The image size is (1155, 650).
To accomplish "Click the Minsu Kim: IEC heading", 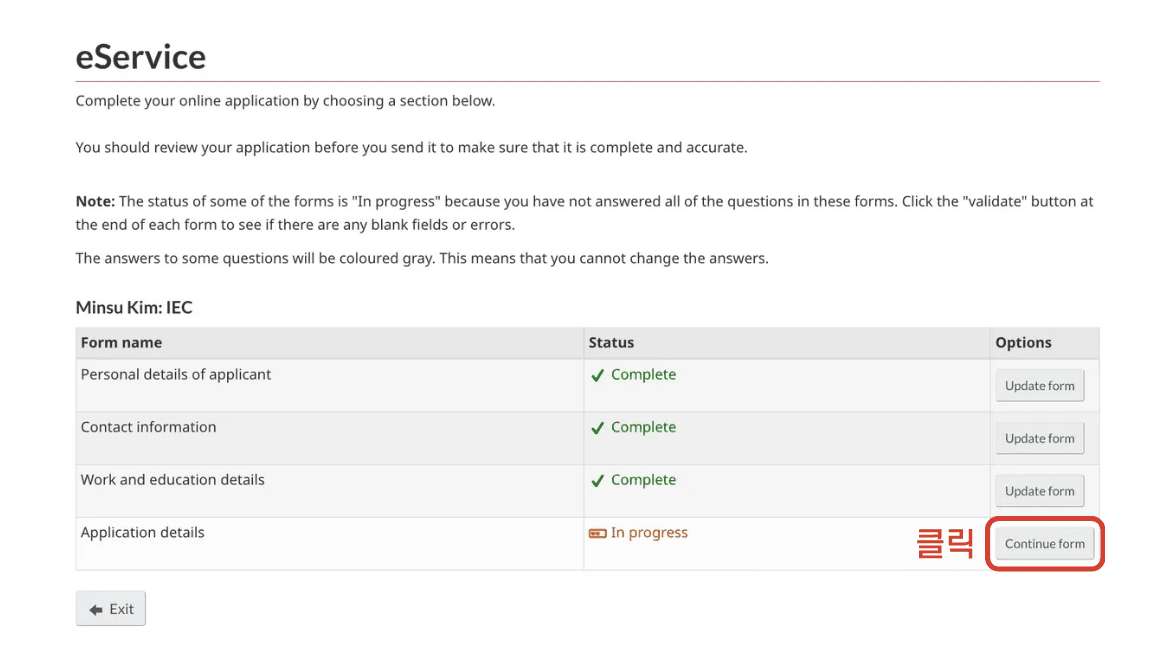I will pos(134,308).
